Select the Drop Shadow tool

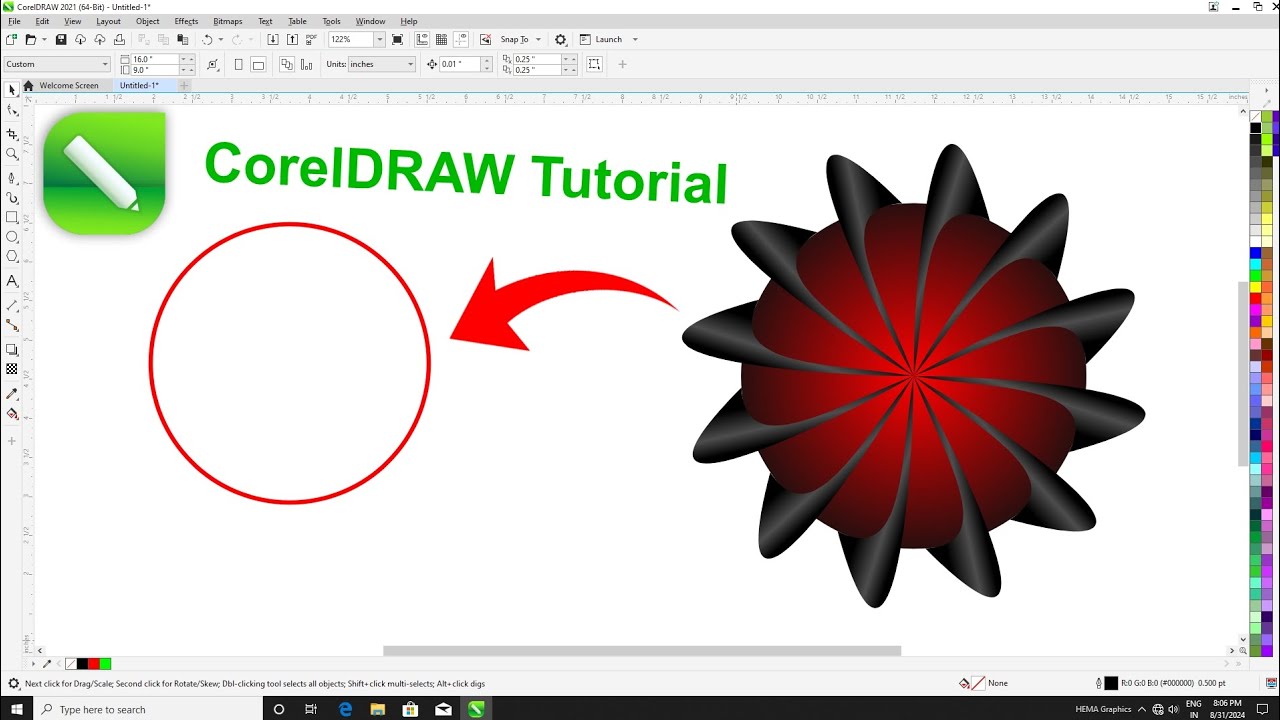click(x=12, y=349)
